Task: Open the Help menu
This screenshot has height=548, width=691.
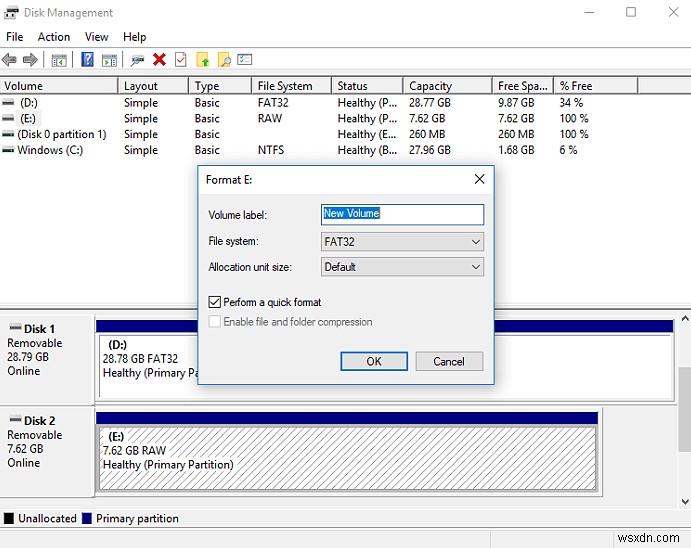Action: [x=134, y=37]
